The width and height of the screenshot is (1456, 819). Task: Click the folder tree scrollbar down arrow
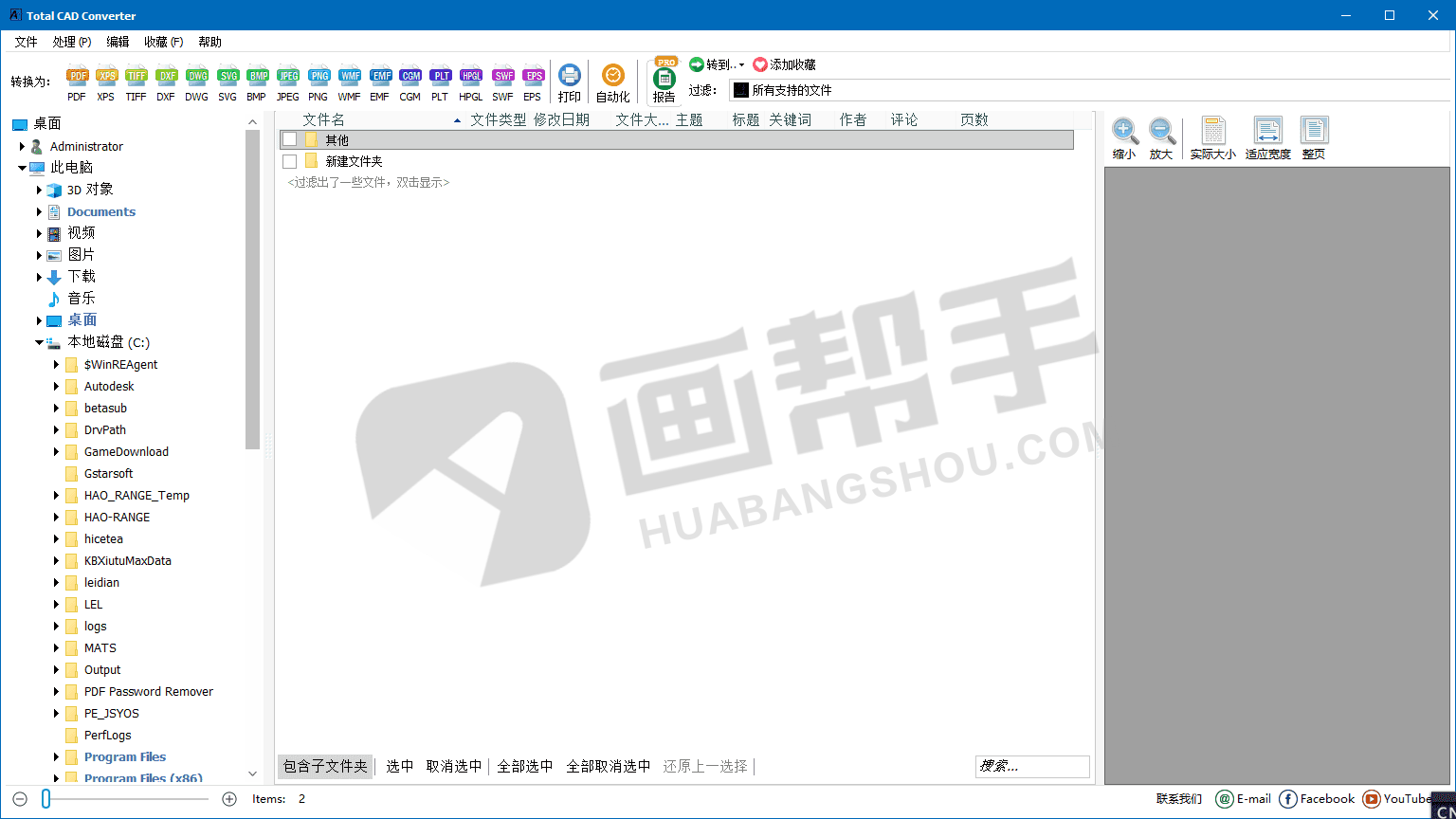coord(252,774)
